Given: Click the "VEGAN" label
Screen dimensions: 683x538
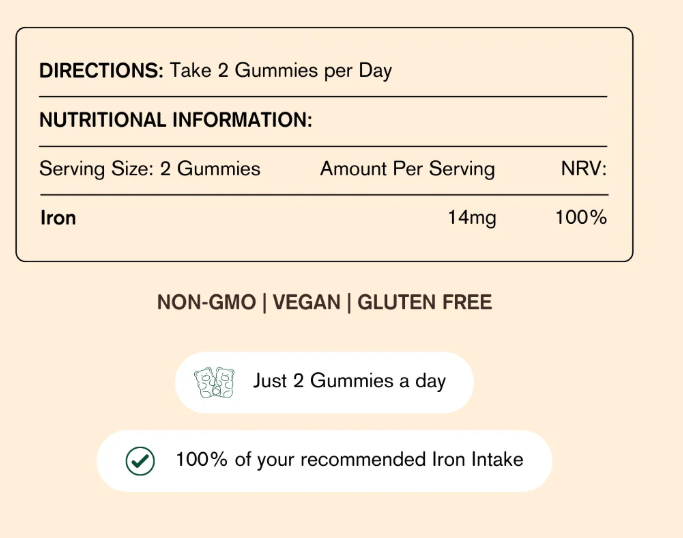Looking at the screenshot, I should pos(305,302).
